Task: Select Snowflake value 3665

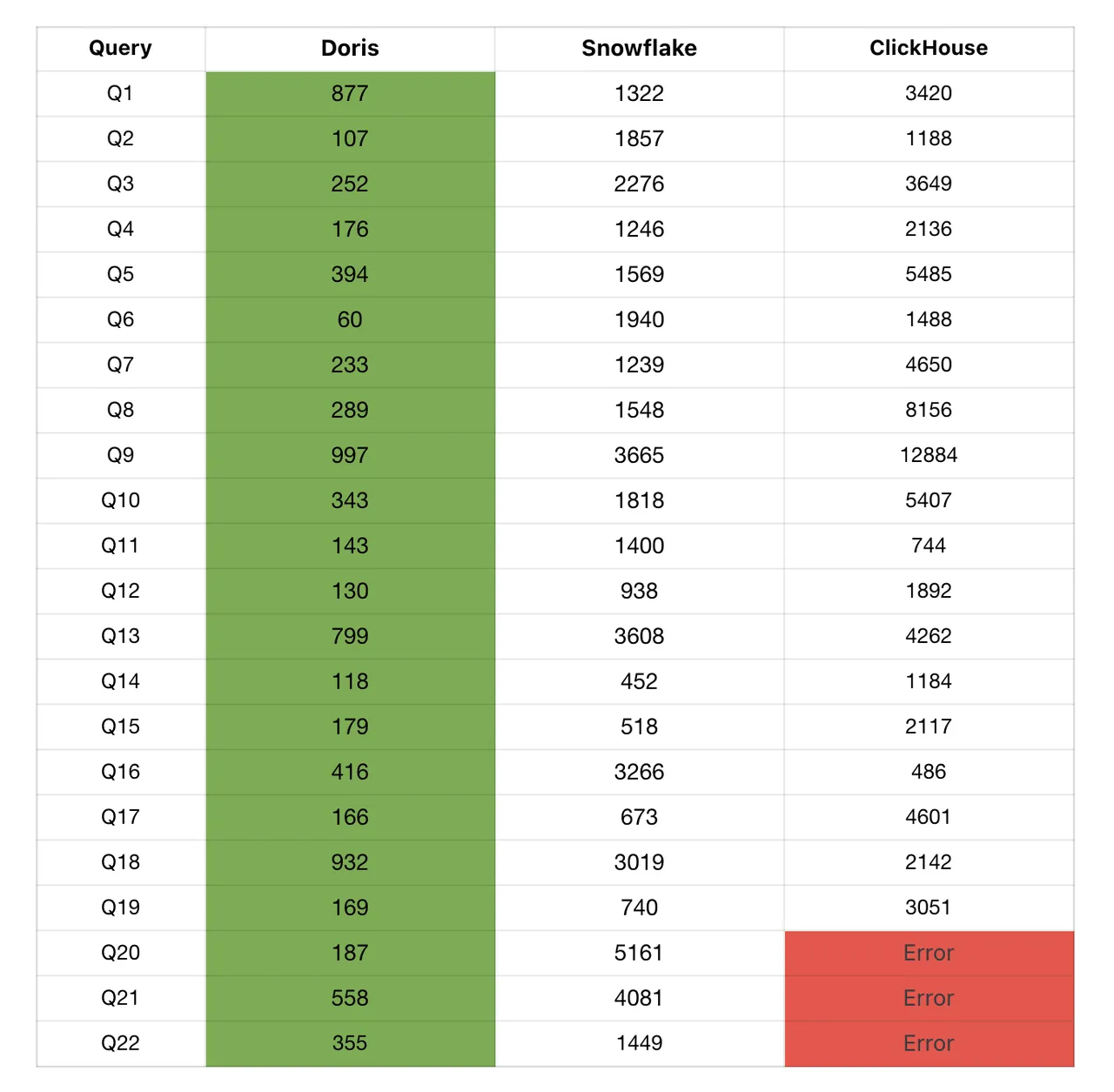Action: [639, 456]
